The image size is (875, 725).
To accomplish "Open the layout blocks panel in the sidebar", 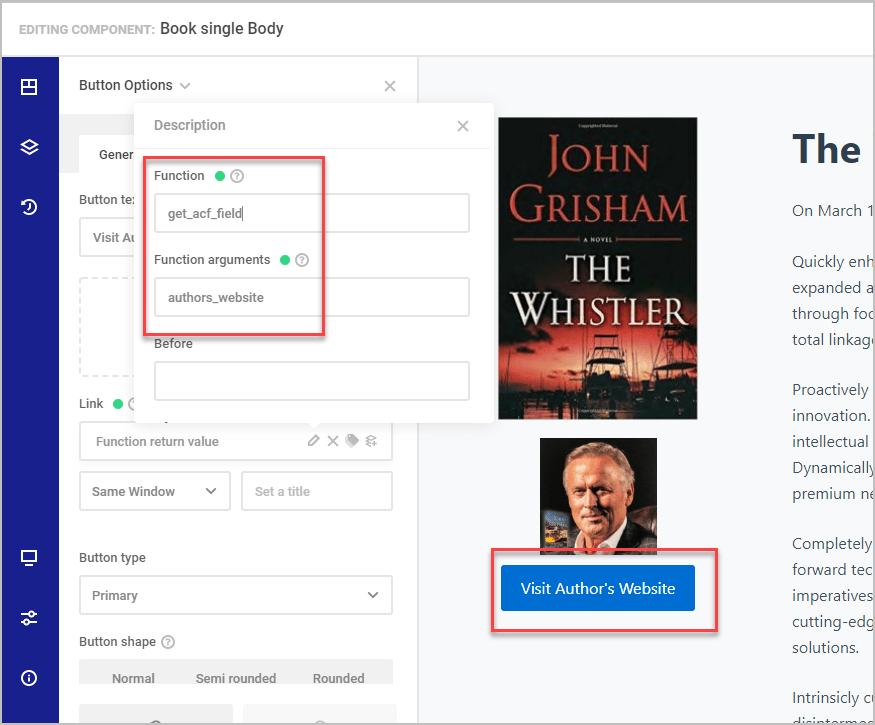I will click(30, 86).
